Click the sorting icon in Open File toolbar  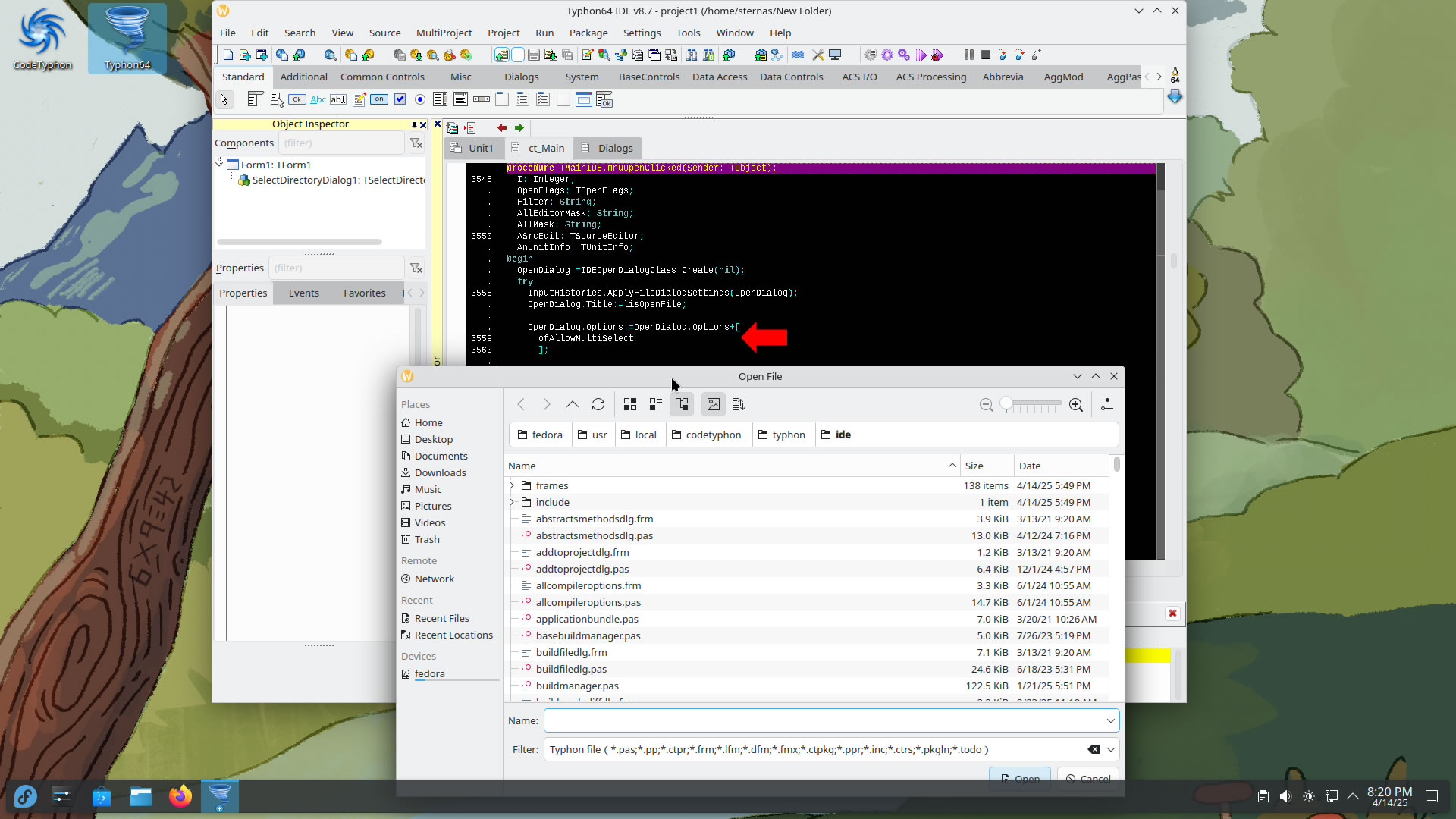pos(739,404)
